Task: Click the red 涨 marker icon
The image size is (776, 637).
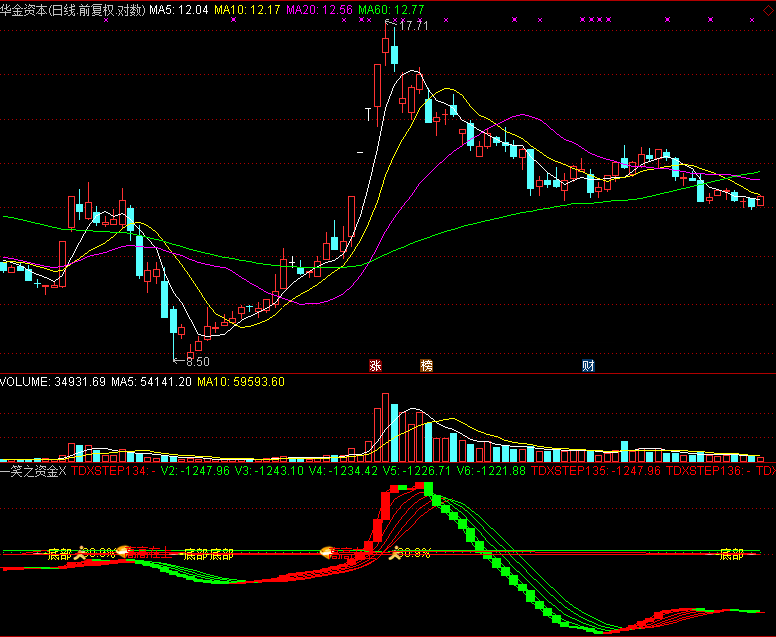Action: pos(375,366)
